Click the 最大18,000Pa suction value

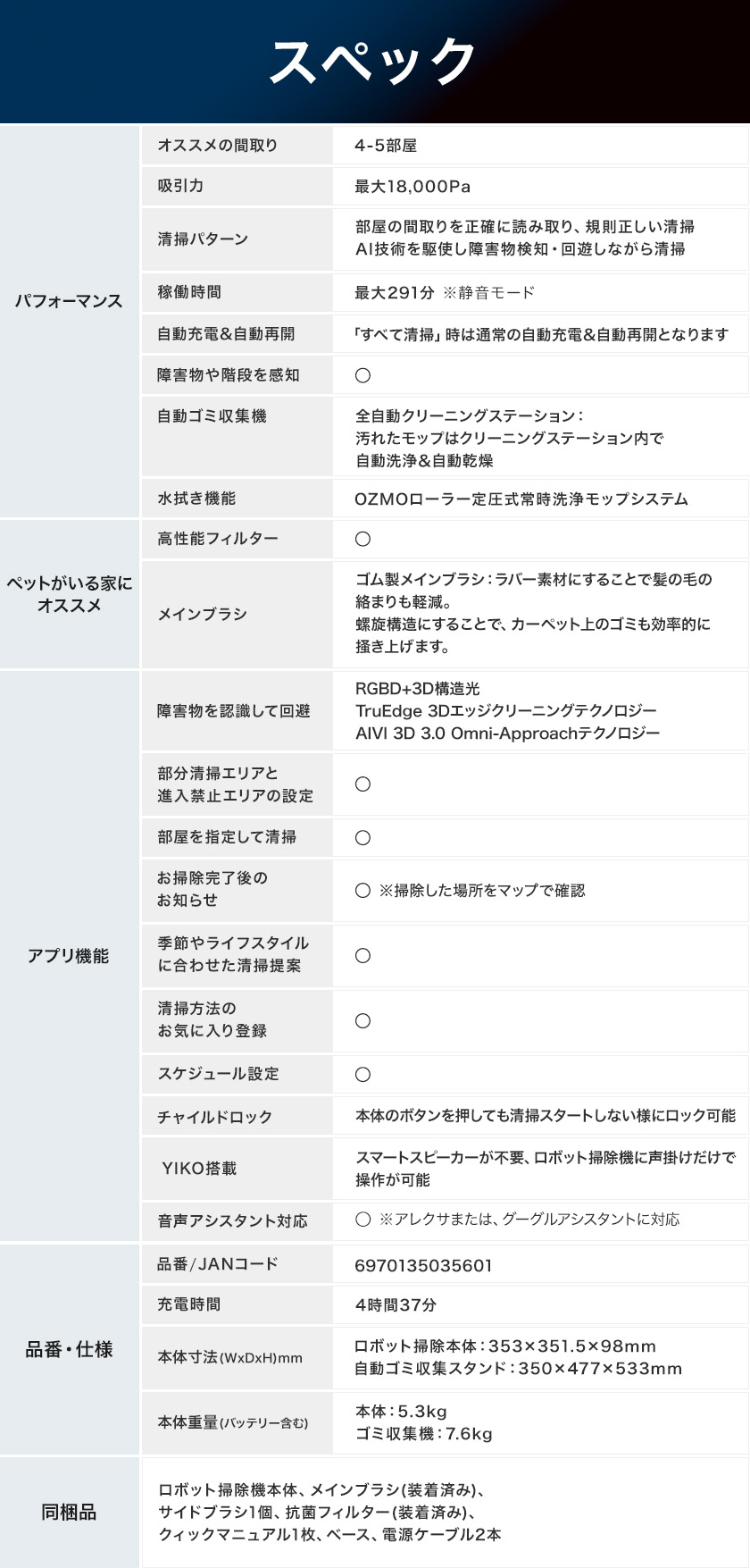(x=412, y=187)
